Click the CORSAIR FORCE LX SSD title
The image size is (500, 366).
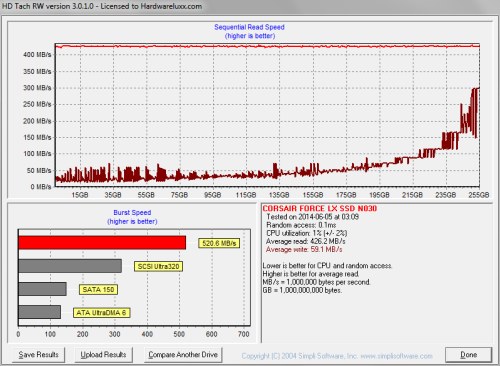[320, 209]
